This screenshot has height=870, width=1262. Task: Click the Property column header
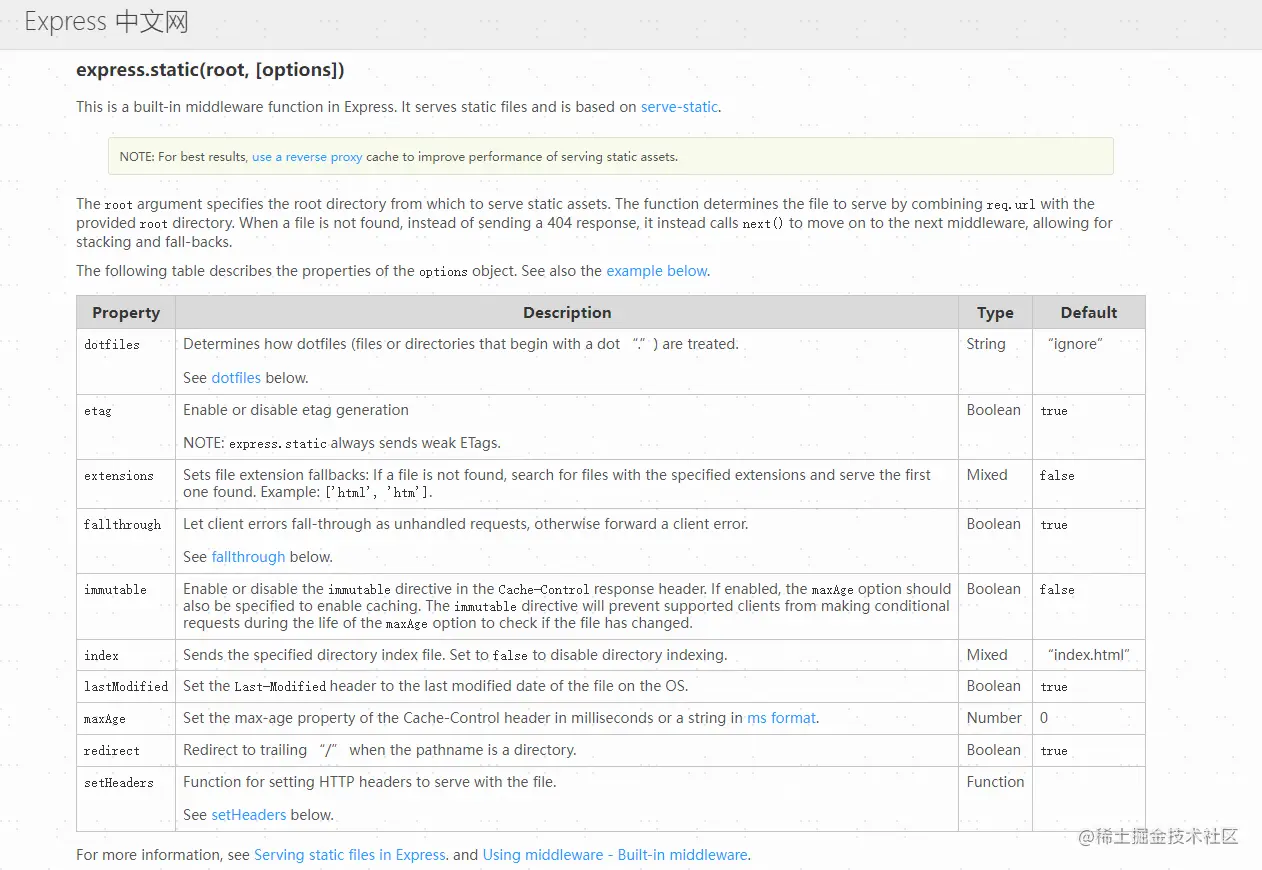coord(126,313)
